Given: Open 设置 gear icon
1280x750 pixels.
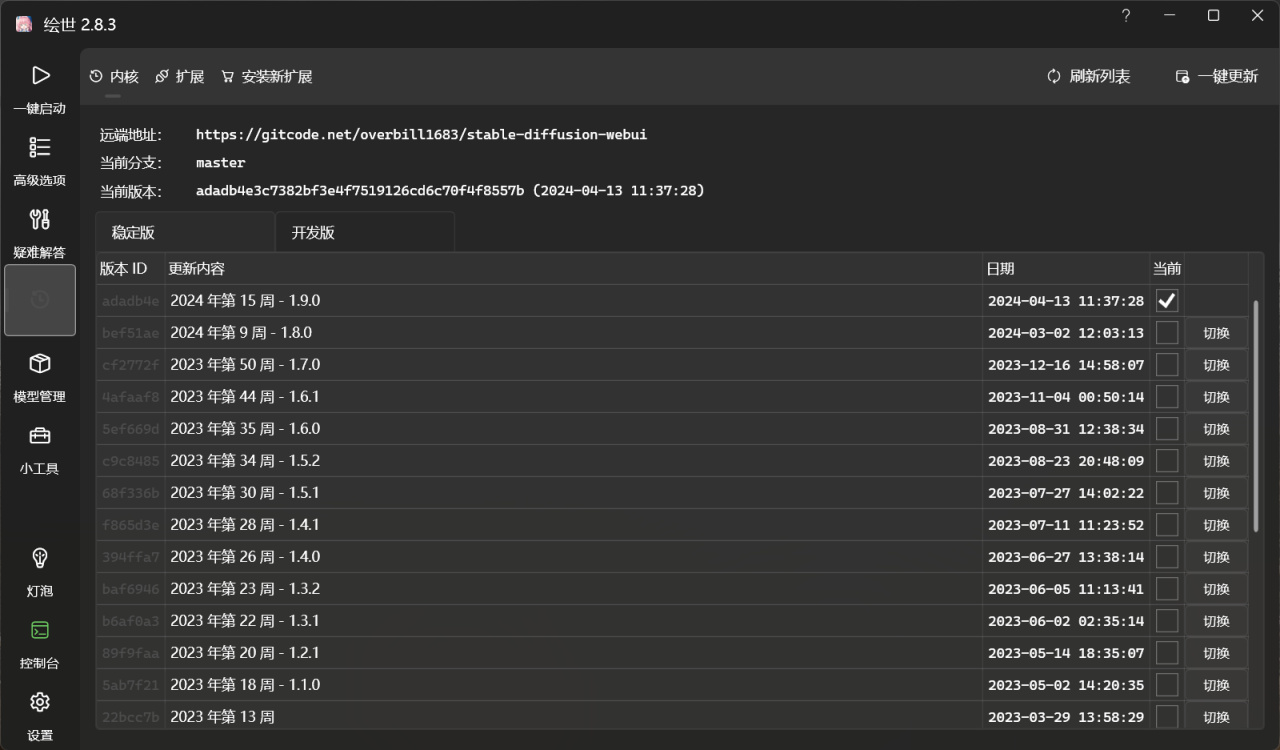Looking at the screenshot, I should pyautogui.click(x=40, y=702).
